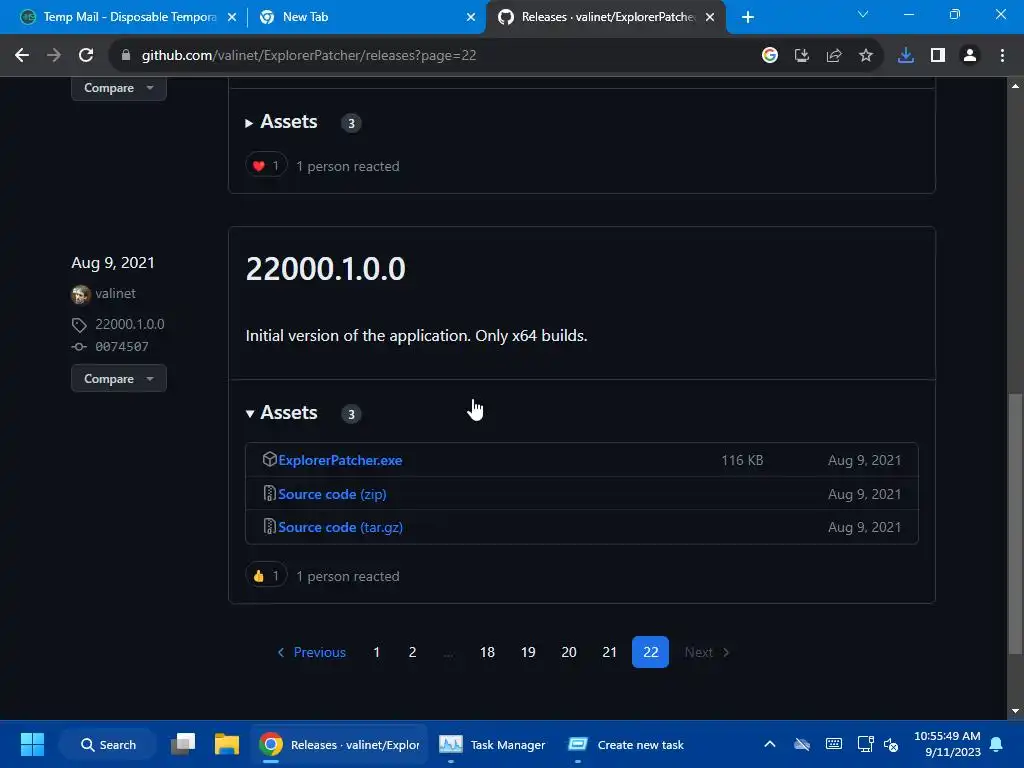Switch to Task Manager on the taskbar

[x=492, y=744]
